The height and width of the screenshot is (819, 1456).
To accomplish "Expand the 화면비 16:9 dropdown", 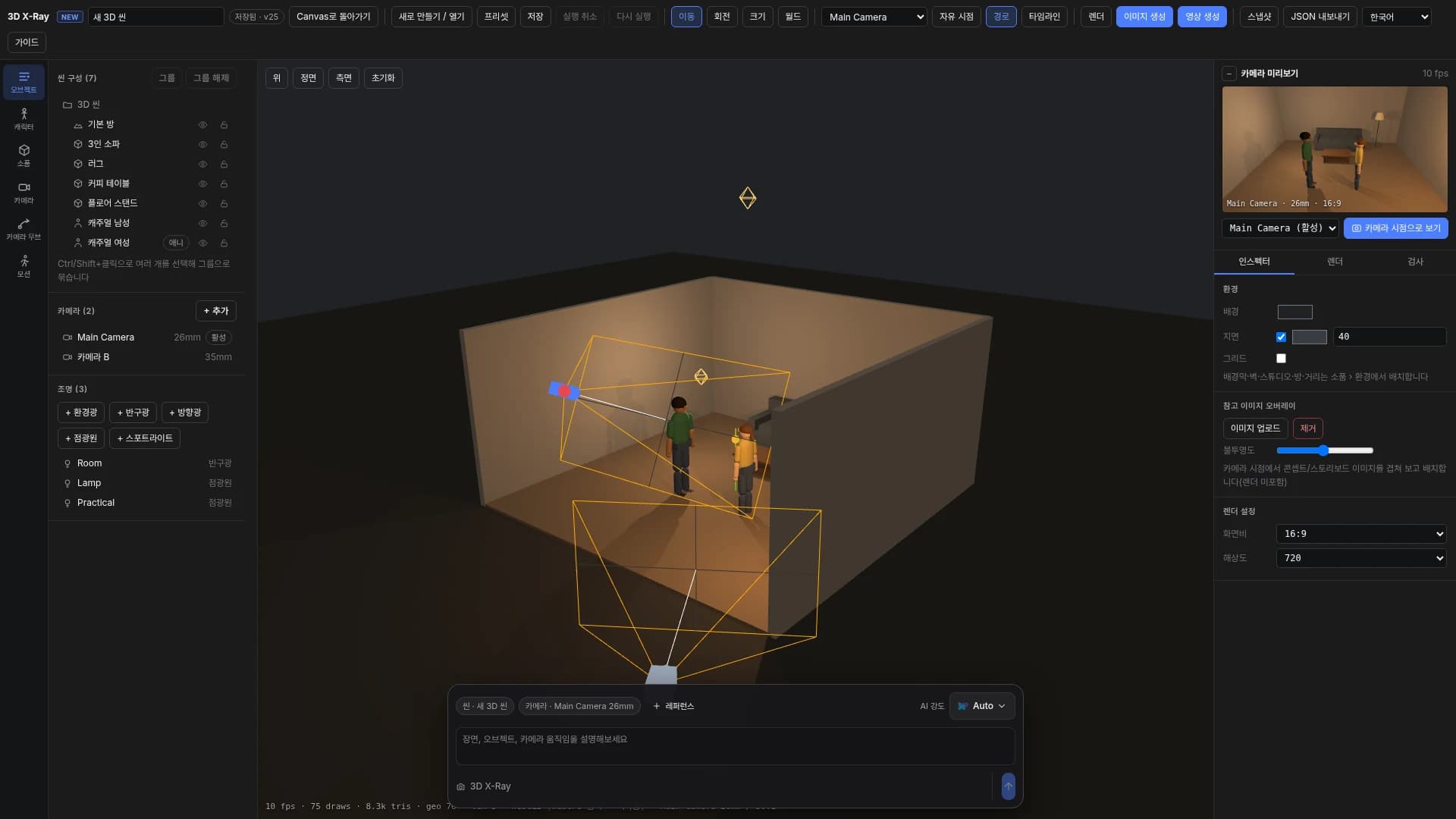I will tap(1361, 534).
